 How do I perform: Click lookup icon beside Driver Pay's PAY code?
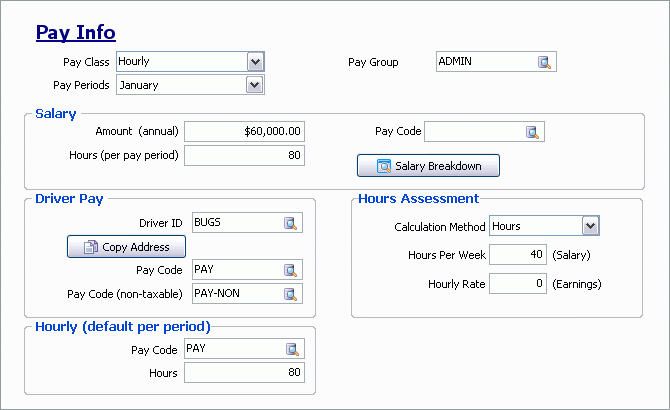pyautogui.click(x=291, y=270)
